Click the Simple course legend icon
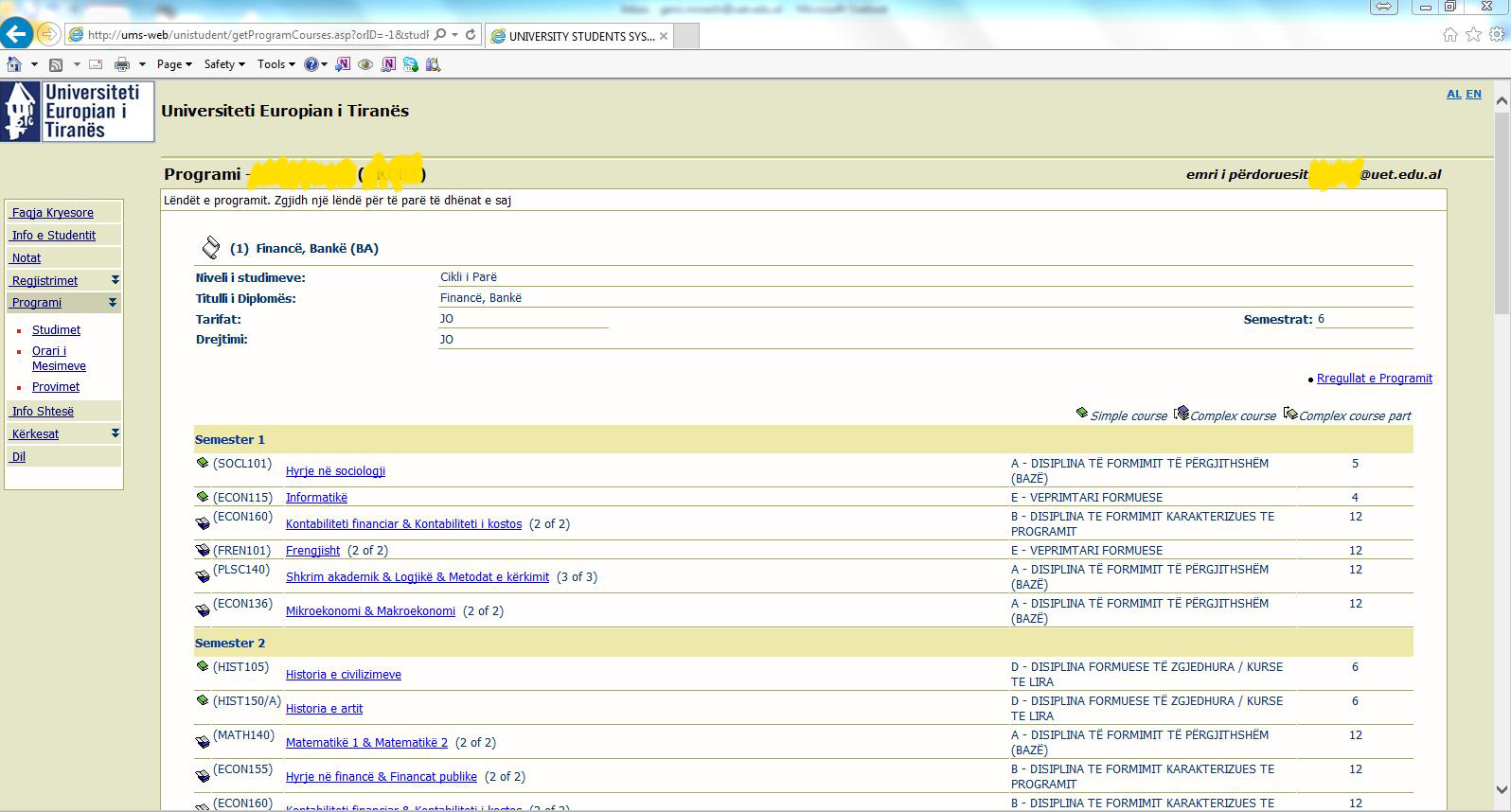Image resolution: width=1511 pixels, height=812 pixels. [x=1082, y=413]
